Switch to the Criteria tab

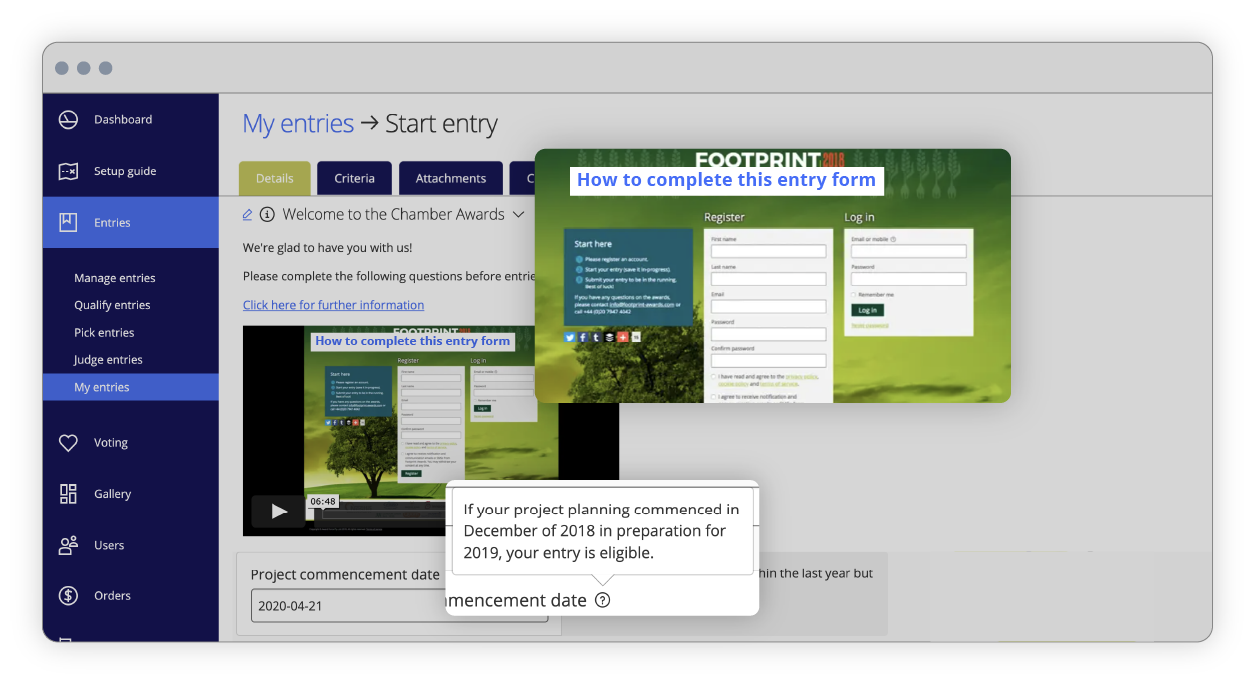pyautogui.click(x=355, y=178)
